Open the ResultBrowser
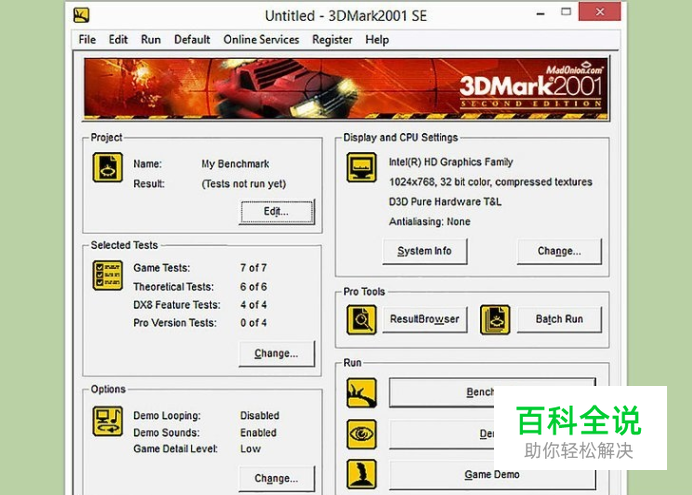The width and height of the screenshot is (692, 495). pyautogui.click(x=425, y=319)
